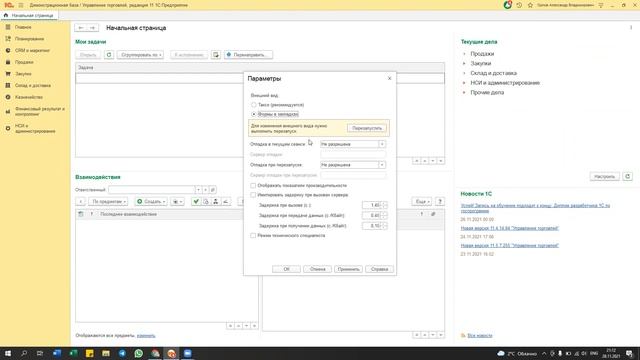Open Отладка при перезапуске dropdown
The width and height of the screenshot is (640, 360).
tap(382, 165)
